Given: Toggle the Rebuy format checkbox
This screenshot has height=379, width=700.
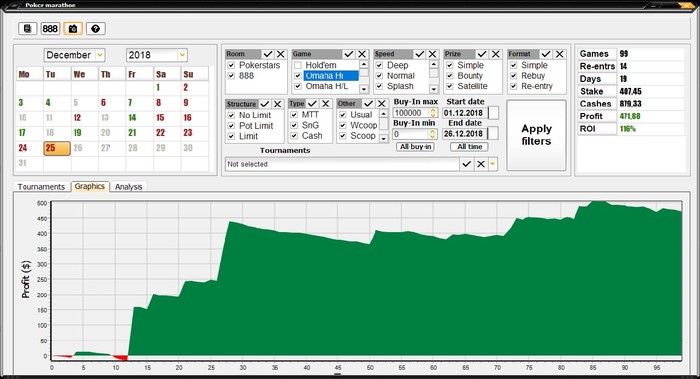Looking at the screenshot, I should click(514, 76).
